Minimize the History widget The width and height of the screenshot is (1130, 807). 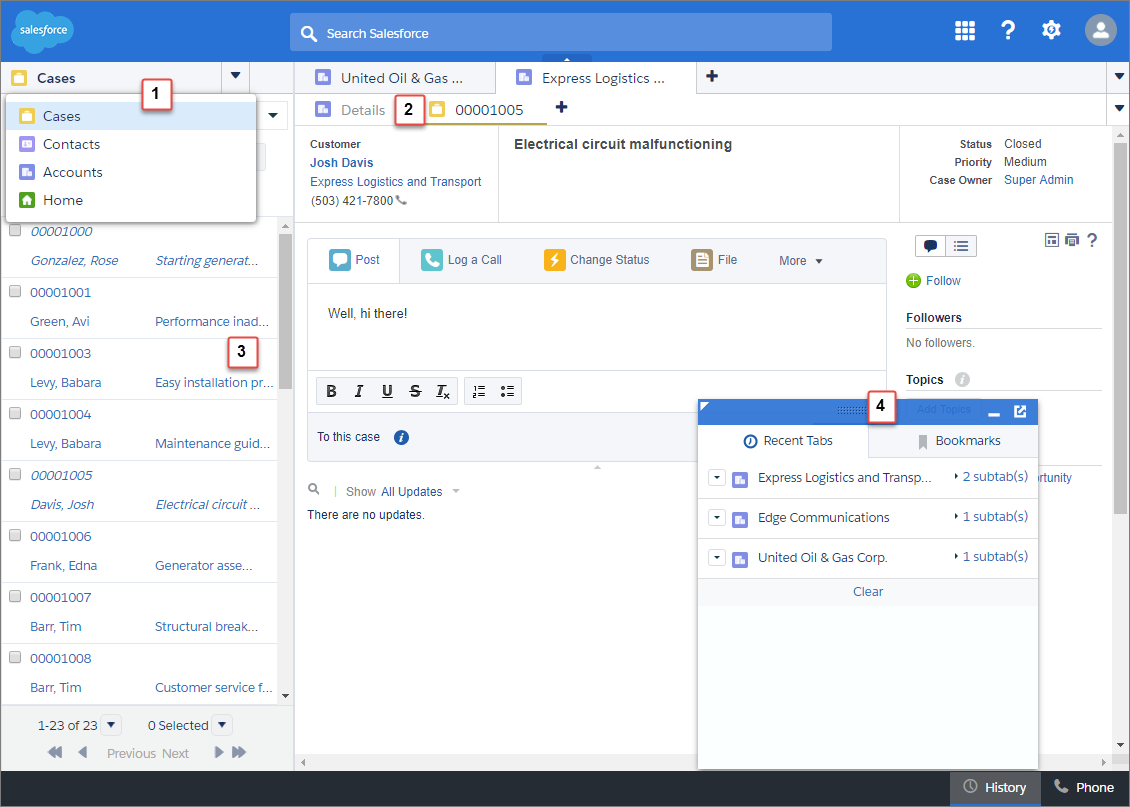(x=994, y=412)
